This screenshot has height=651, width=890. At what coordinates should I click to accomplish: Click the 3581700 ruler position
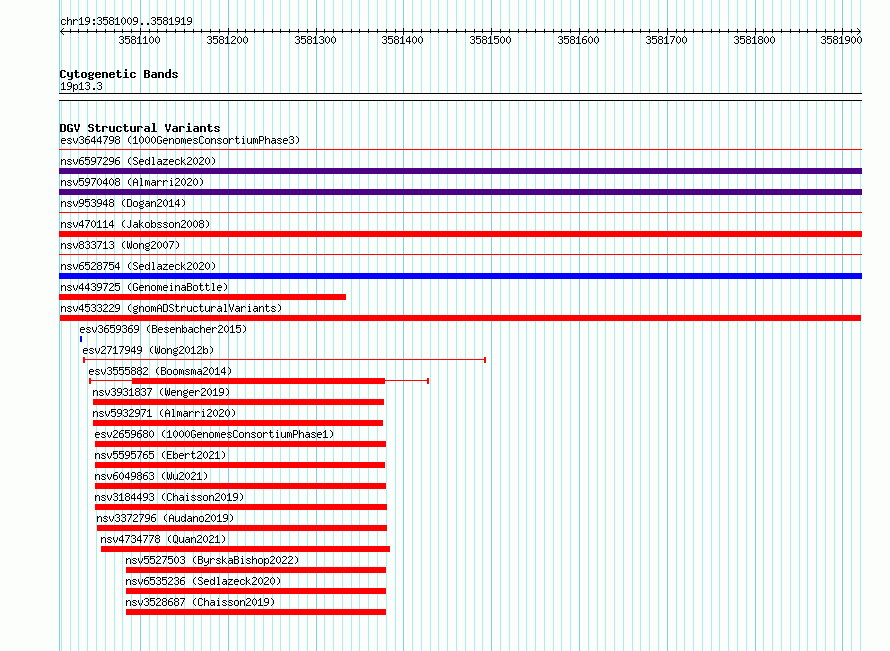click(x=666, y=40)
